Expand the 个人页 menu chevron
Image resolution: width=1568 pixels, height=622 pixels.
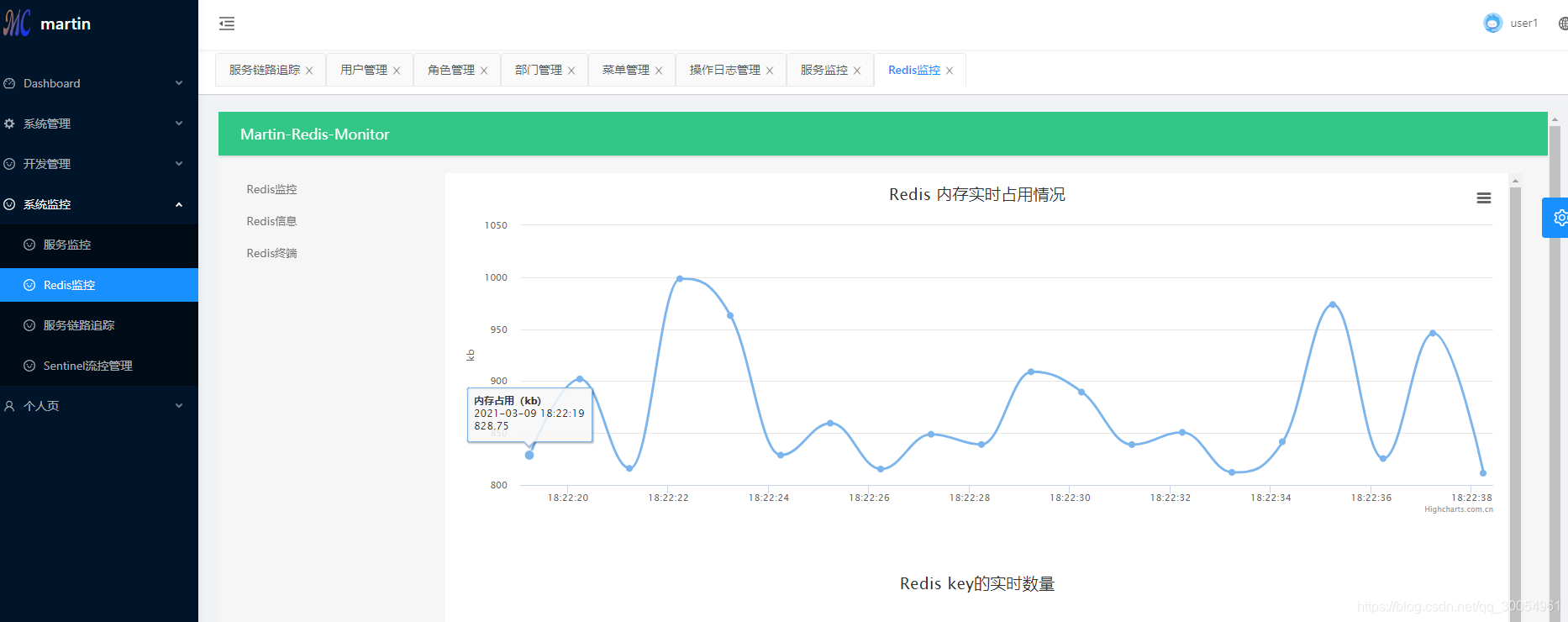[179, 406]
